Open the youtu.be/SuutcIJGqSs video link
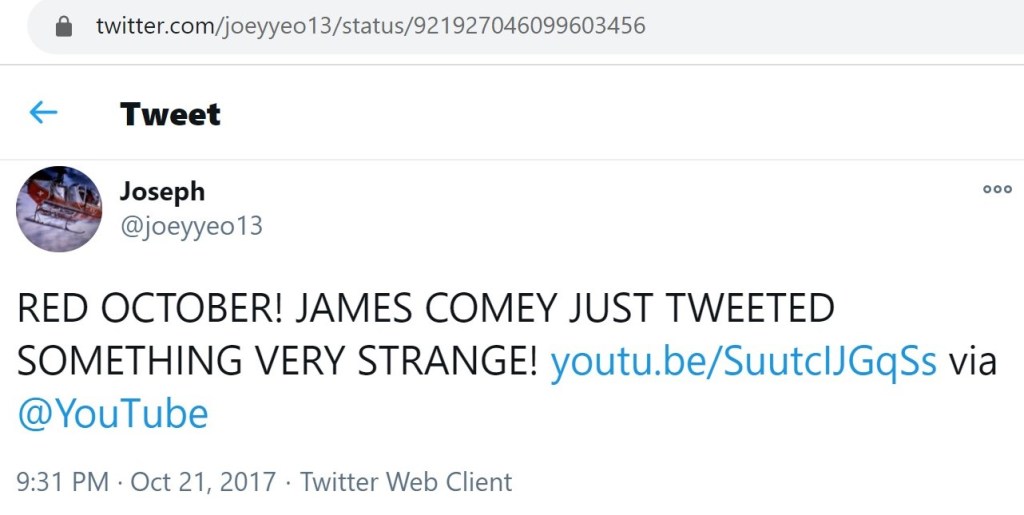Screen dimensions: 1024x515 tap(743, 361)
